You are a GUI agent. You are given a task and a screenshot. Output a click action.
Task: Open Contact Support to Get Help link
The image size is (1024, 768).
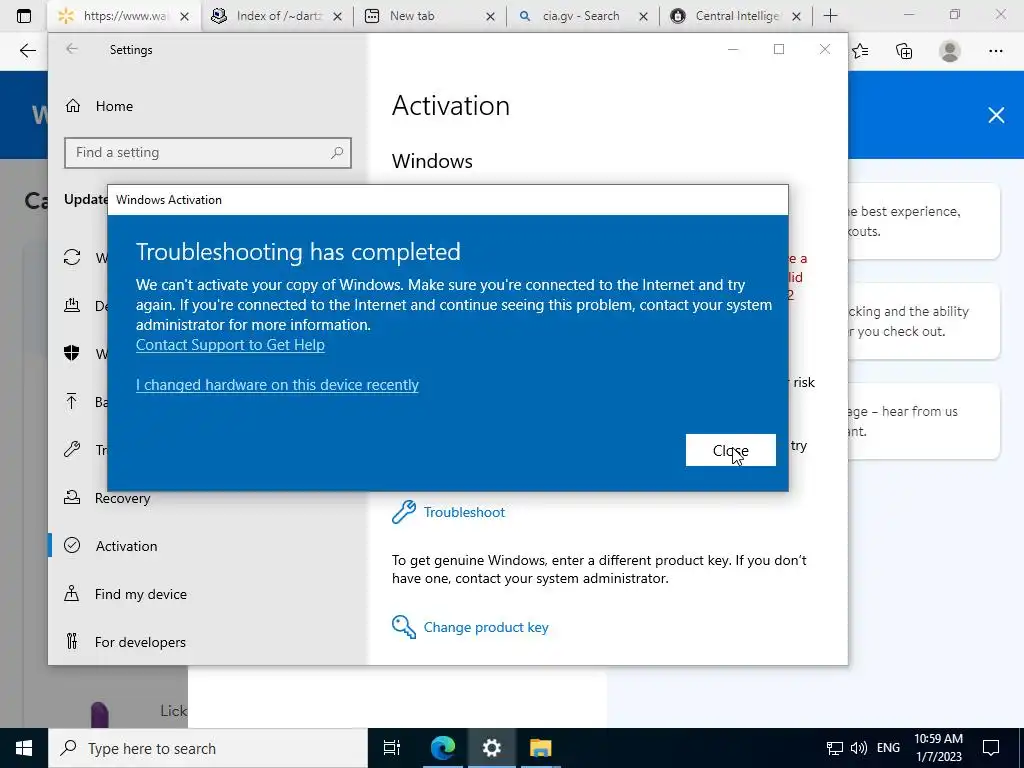(230, 345)
